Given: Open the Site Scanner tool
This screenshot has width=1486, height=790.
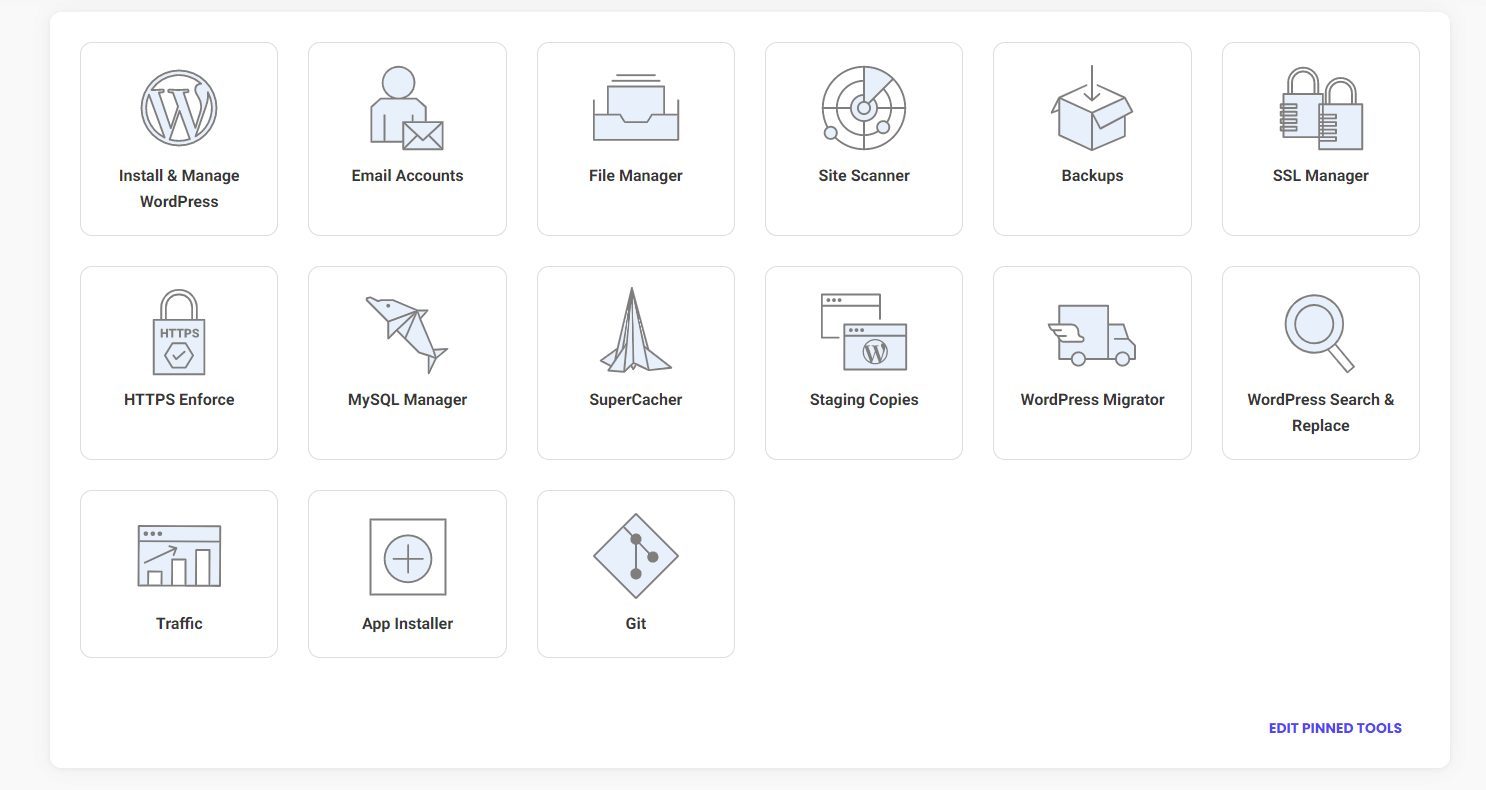Looking at the screenshot, I should (x=863, y=139).
